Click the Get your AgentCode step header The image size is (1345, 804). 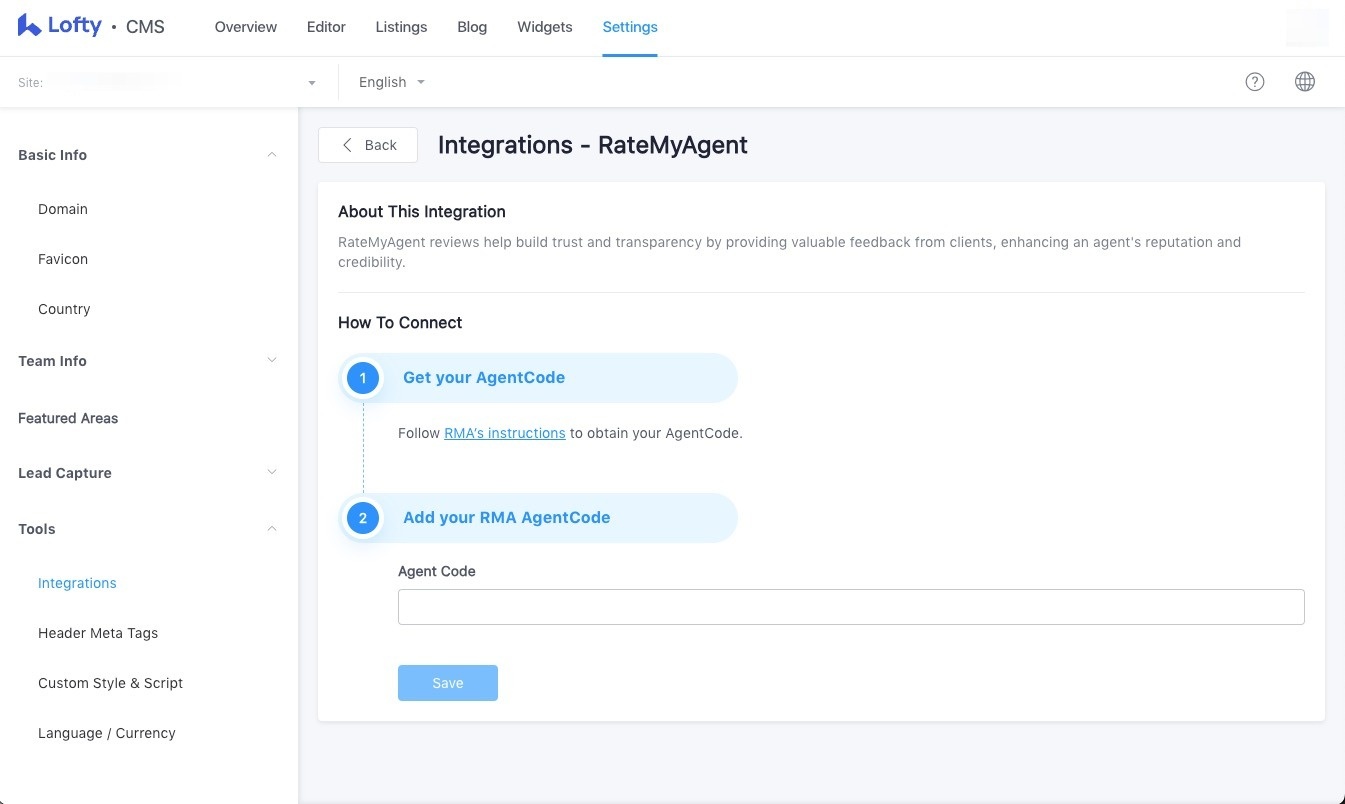click(538, 378)
